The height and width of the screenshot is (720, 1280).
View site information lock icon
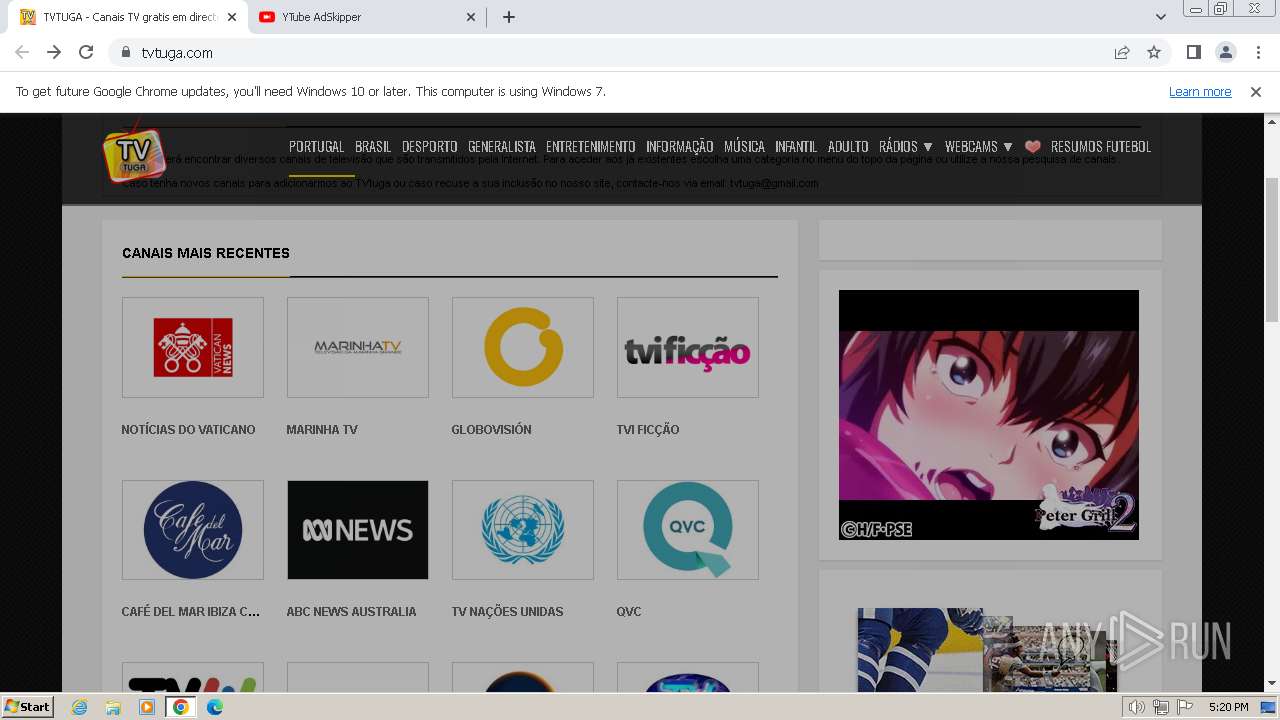click(x=126, y=52)
